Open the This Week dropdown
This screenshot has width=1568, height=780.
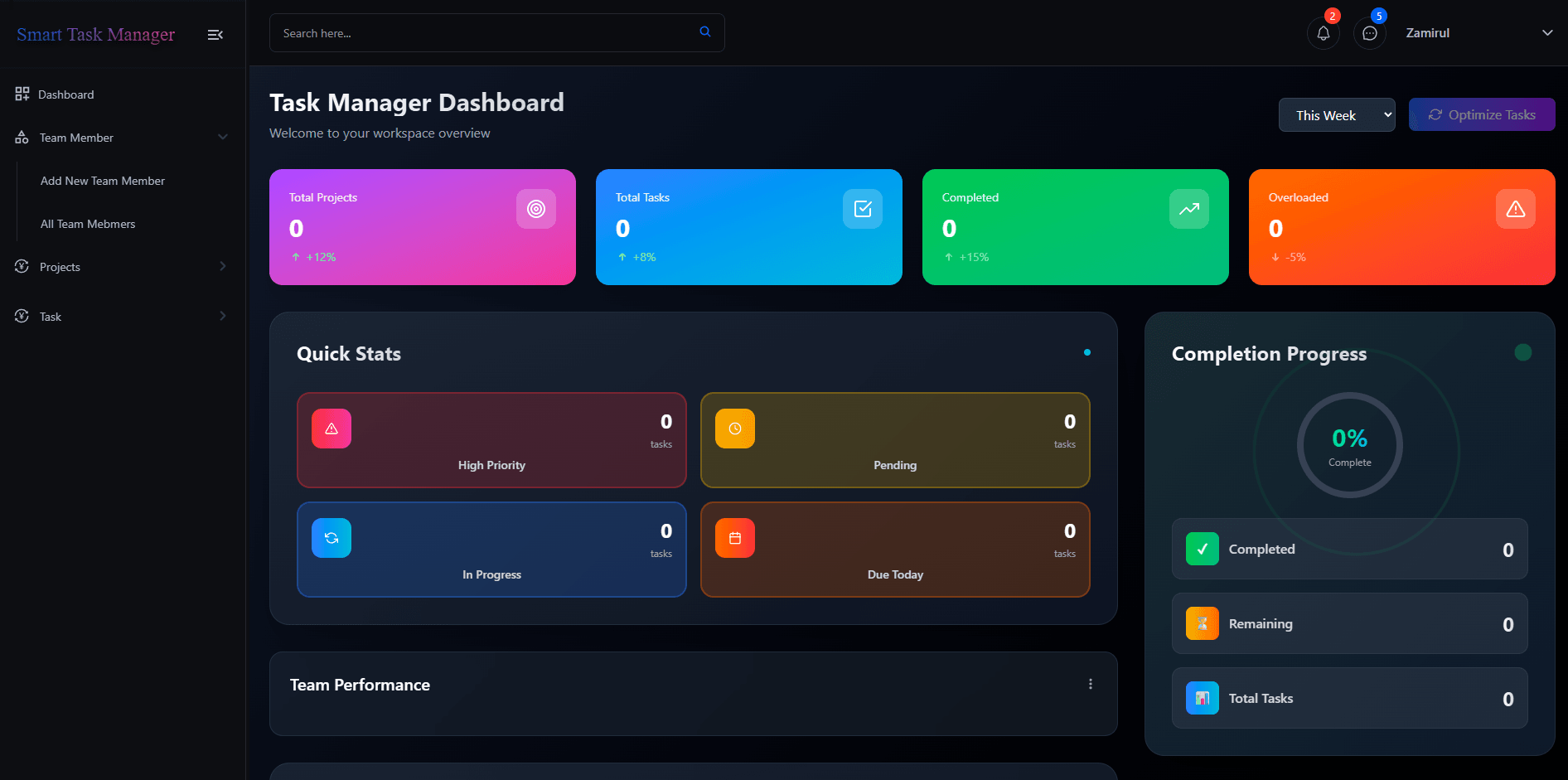1336,114
